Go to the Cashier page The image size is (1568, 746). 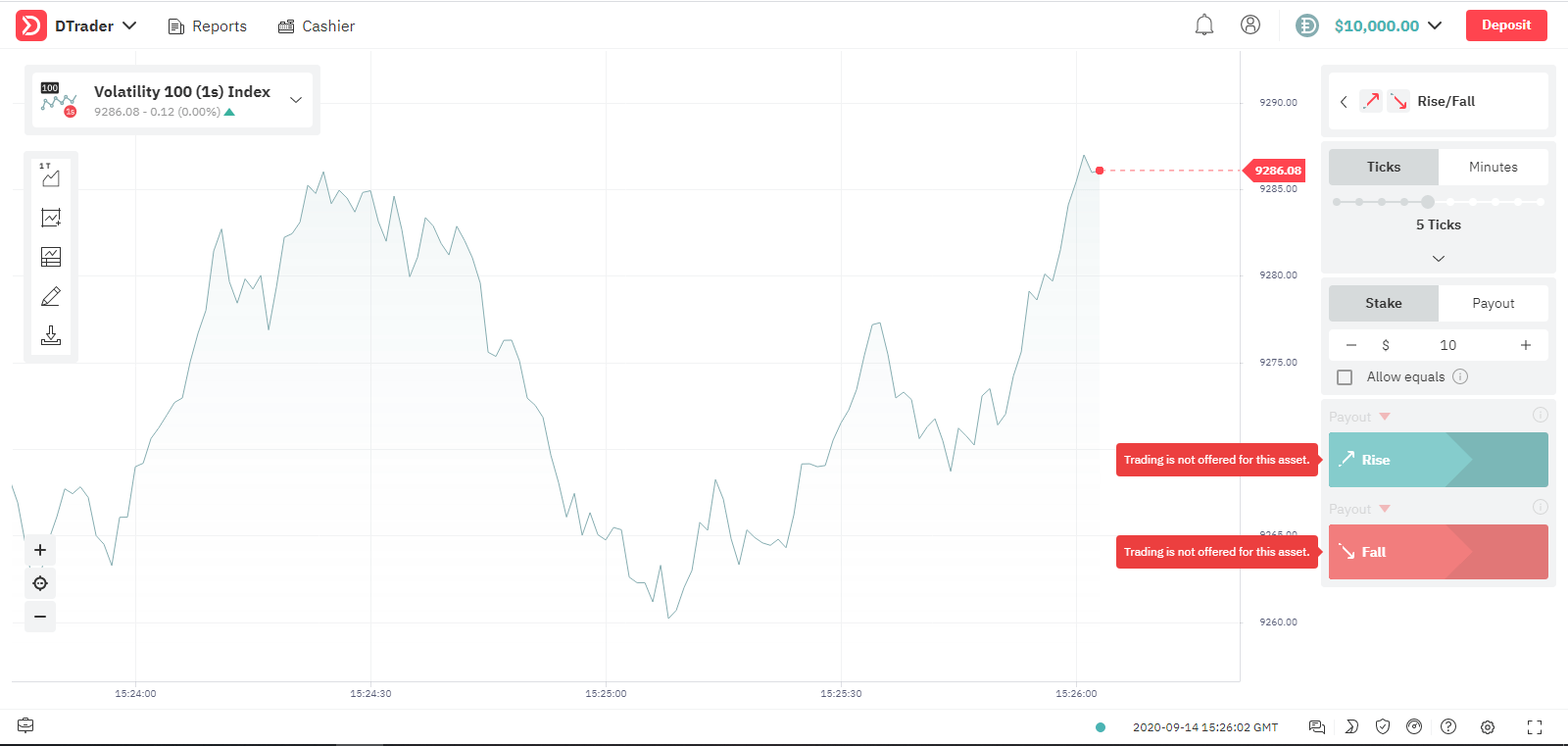[317, 26]
